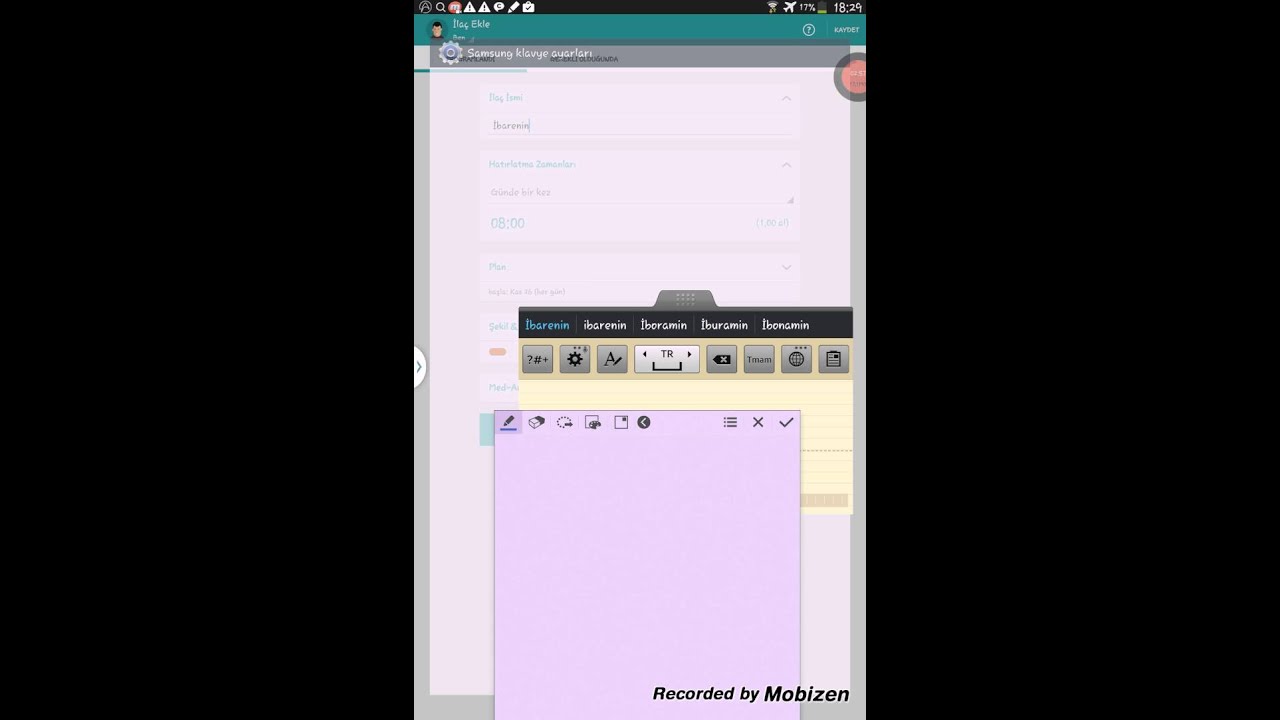This screenshot has width=1280, height=720.
Task: Collapse the Hatırlatma Zamanları section
Action: pyautogui.click(x=786, y=164)
